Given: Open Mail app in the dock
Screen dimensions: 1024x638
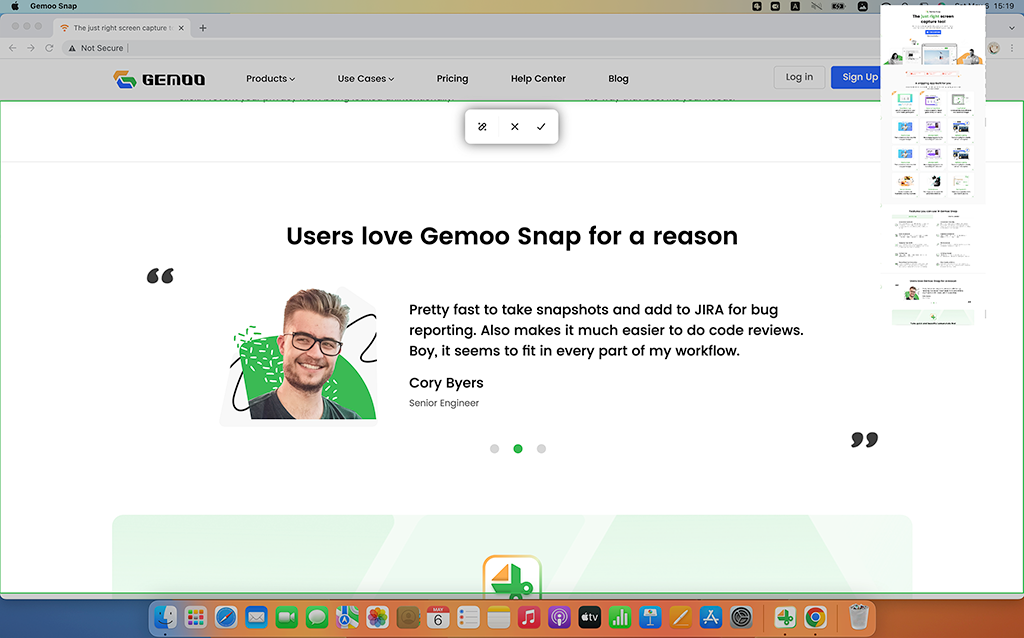Looking at the screenshot, I should [x=256, y=617].
